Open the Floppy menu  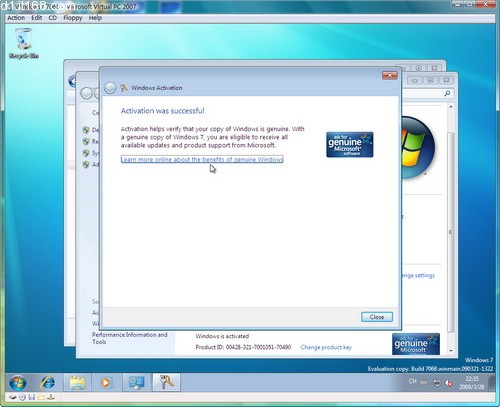pyautogui.click(x=73, y=18)
